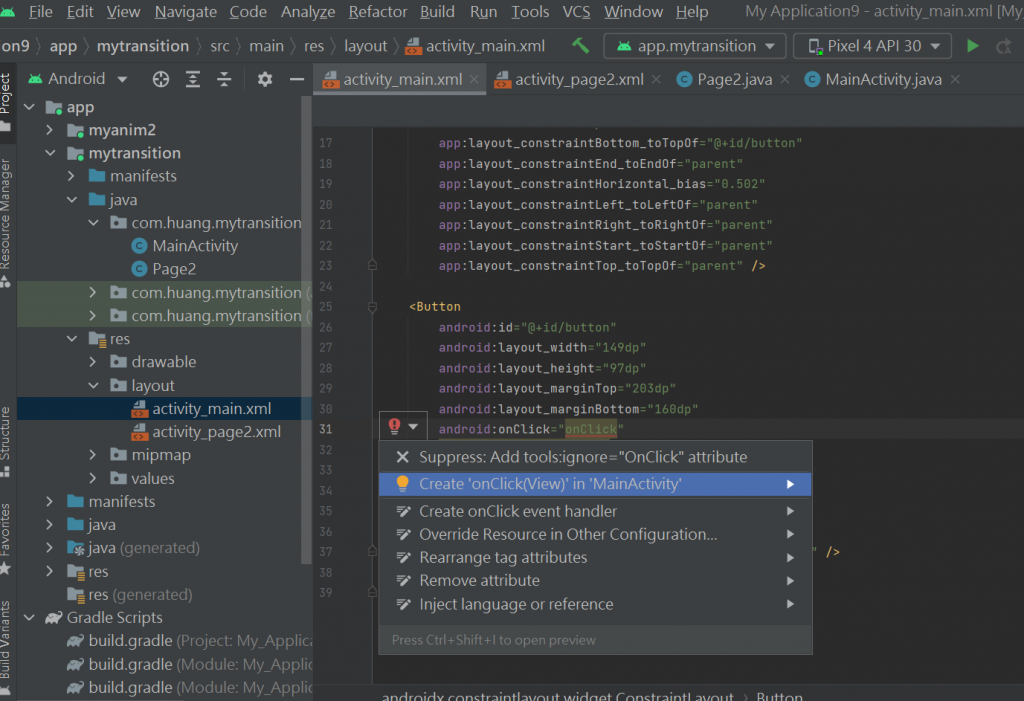Open the VCS menu
1024x701 pixels.
point(577,12)
